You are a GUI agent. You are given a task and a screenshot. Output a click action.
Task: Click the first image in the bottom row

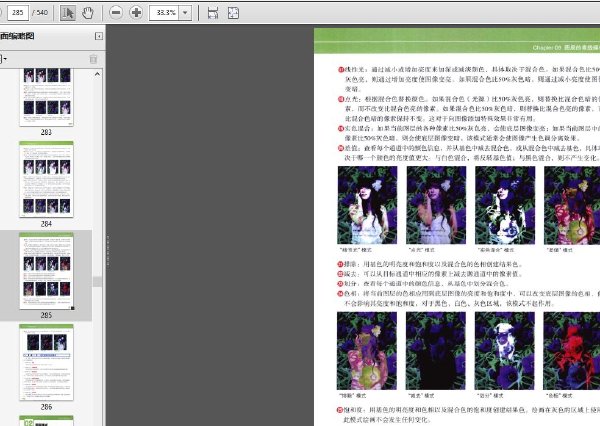pyautogui.click(x=367, y=351)
